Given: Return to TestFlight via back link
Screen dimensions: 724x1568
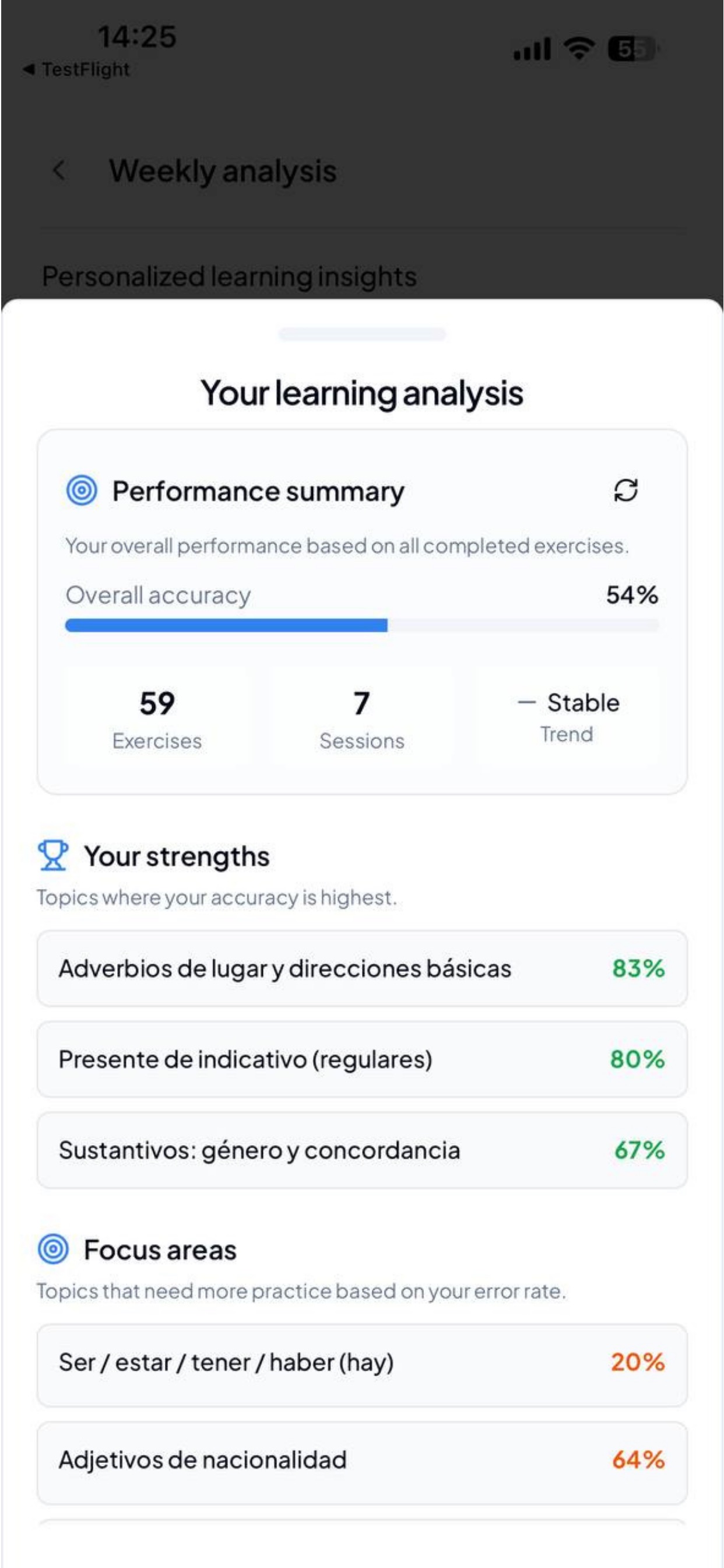Looking at the screenshot, I should click(x=76, y=69).
